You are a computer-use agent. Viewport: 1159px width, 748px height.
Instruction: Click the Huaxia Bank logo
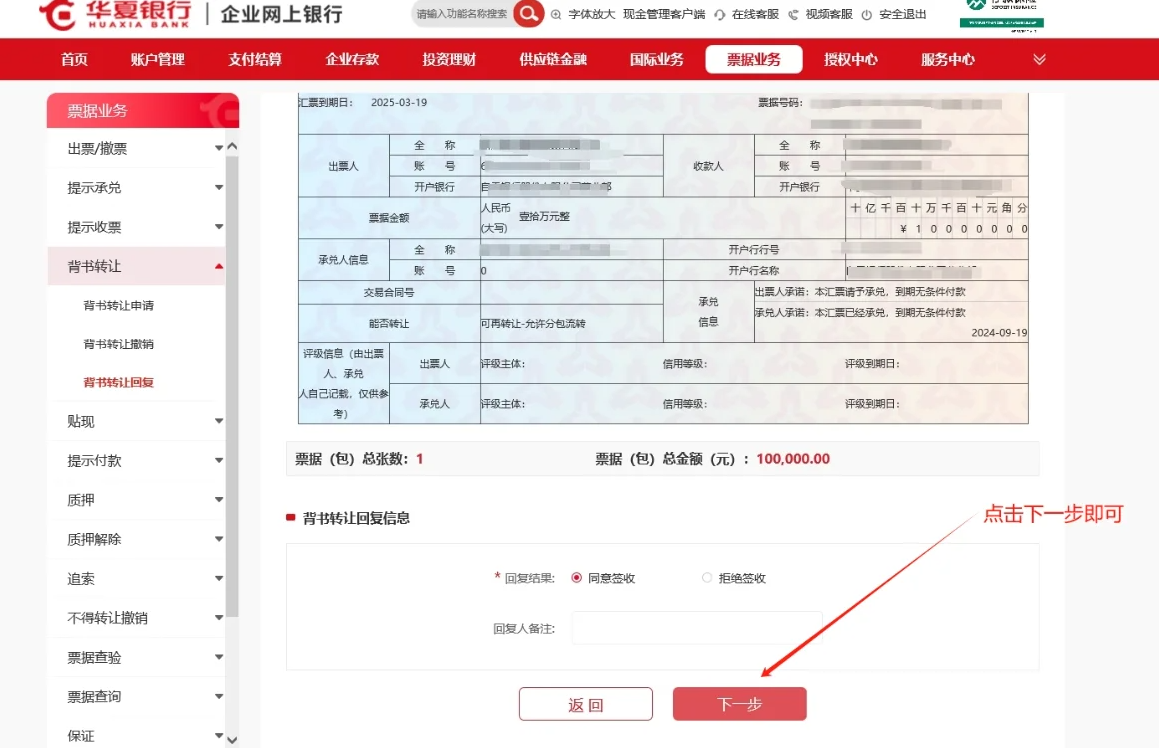115,15
